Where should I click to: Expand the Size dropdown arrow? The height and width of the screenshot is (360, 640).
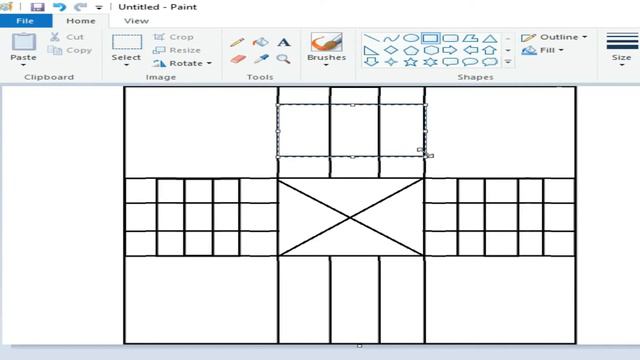pos(622,65)
